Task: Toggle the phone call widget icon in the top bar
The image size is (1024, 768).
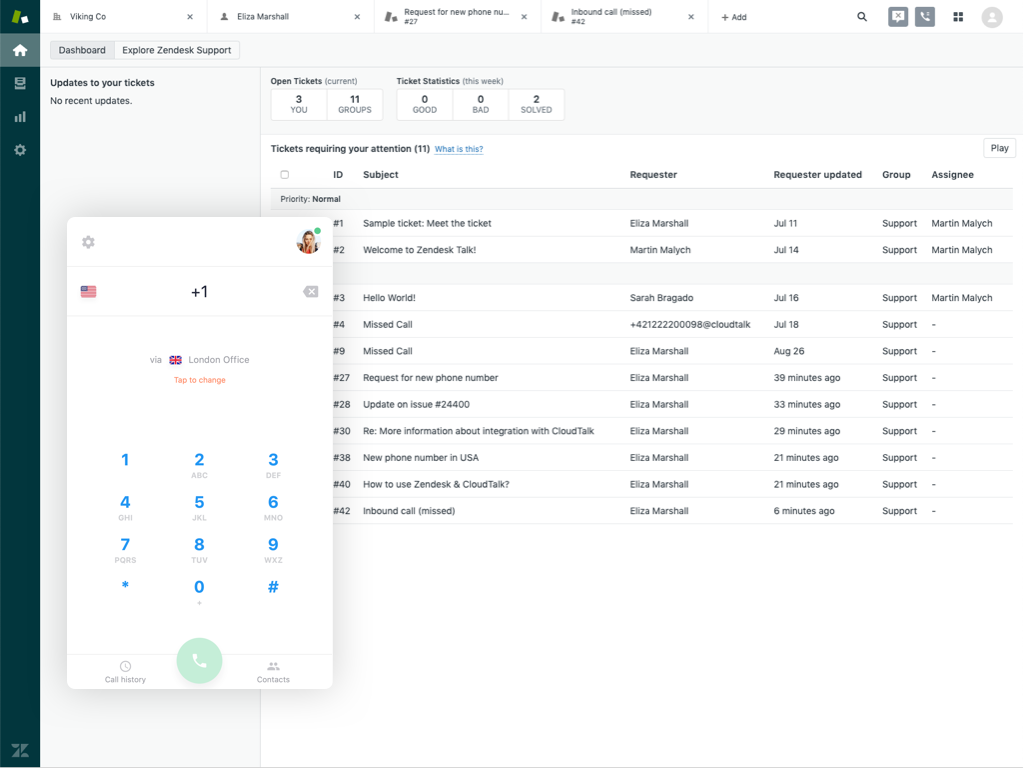Action: [925, 17]
